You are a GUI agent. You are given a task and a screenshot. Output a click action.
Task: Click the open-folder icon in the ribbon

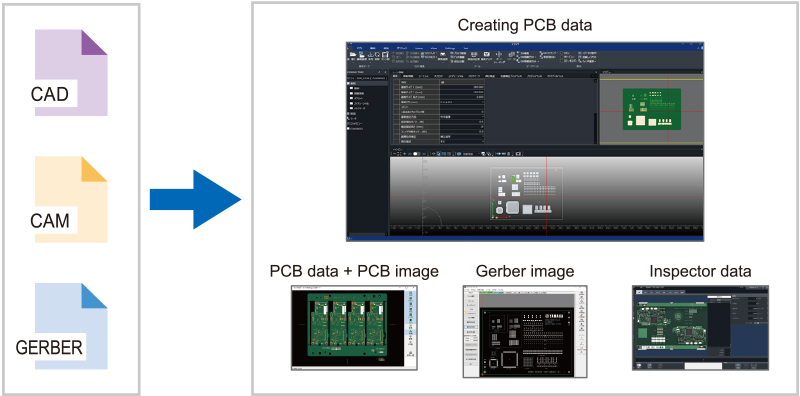click(353, 54)
